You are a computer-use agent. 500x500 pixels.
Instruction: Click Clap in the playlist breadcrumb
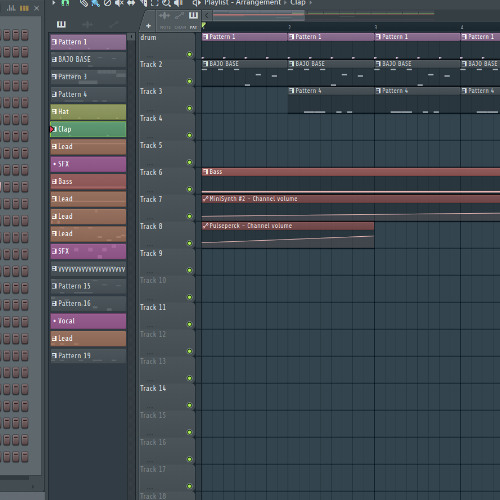(x=297, y=3)
